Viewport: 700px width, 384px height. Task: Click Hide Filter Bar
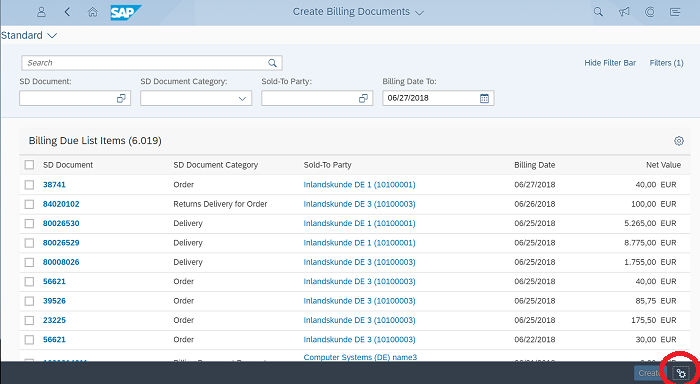[x=610, y=63]
